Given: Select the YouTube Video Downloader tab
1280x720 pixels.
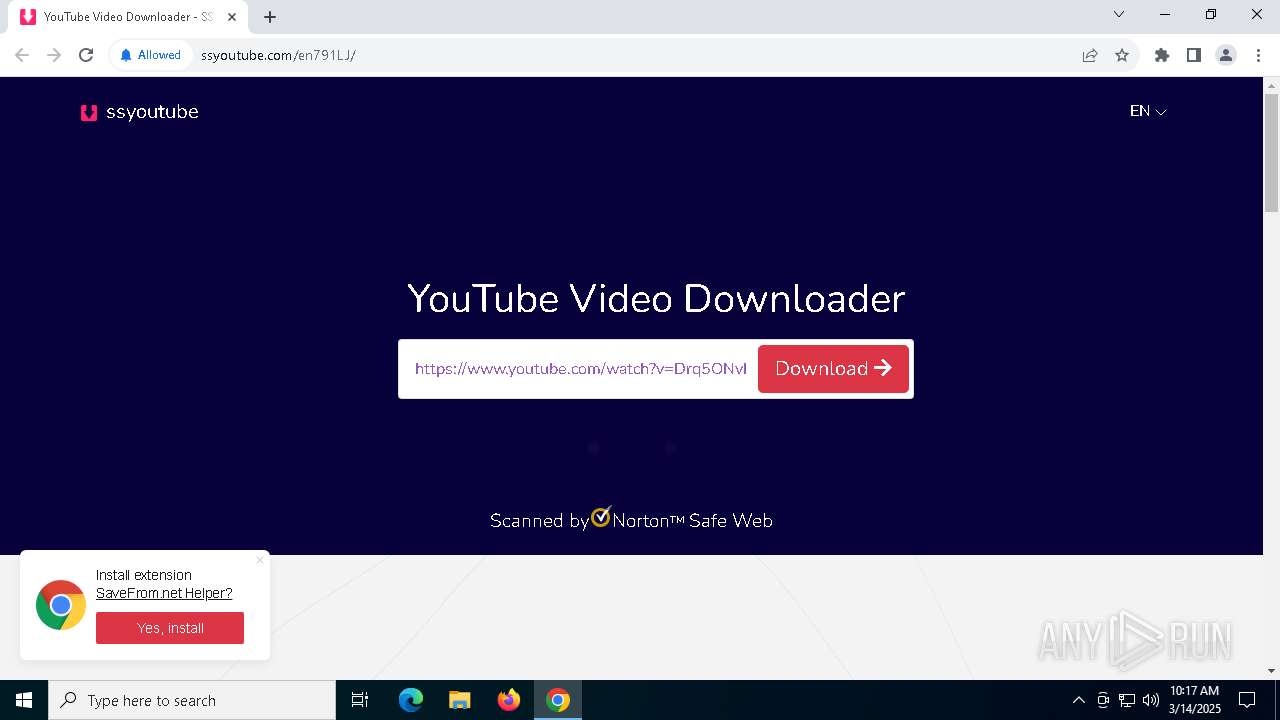Looking at the screenshot, I should coord(128,17).
